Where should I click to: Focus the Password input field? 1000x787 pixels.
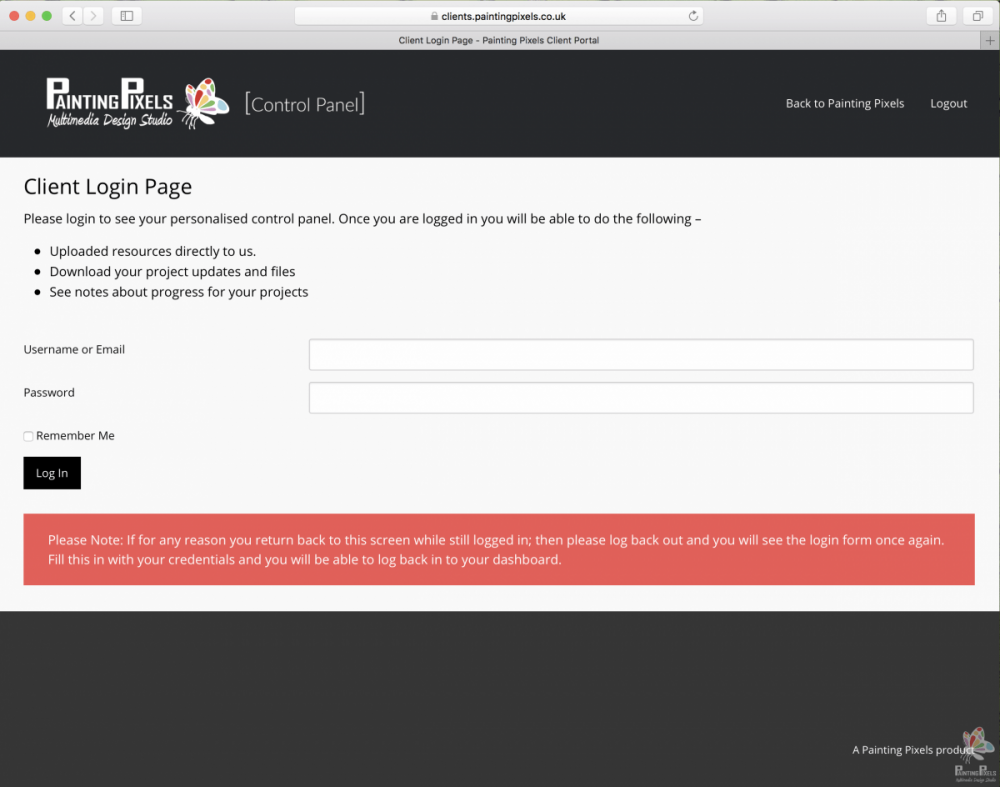click(x=641, y=398)
